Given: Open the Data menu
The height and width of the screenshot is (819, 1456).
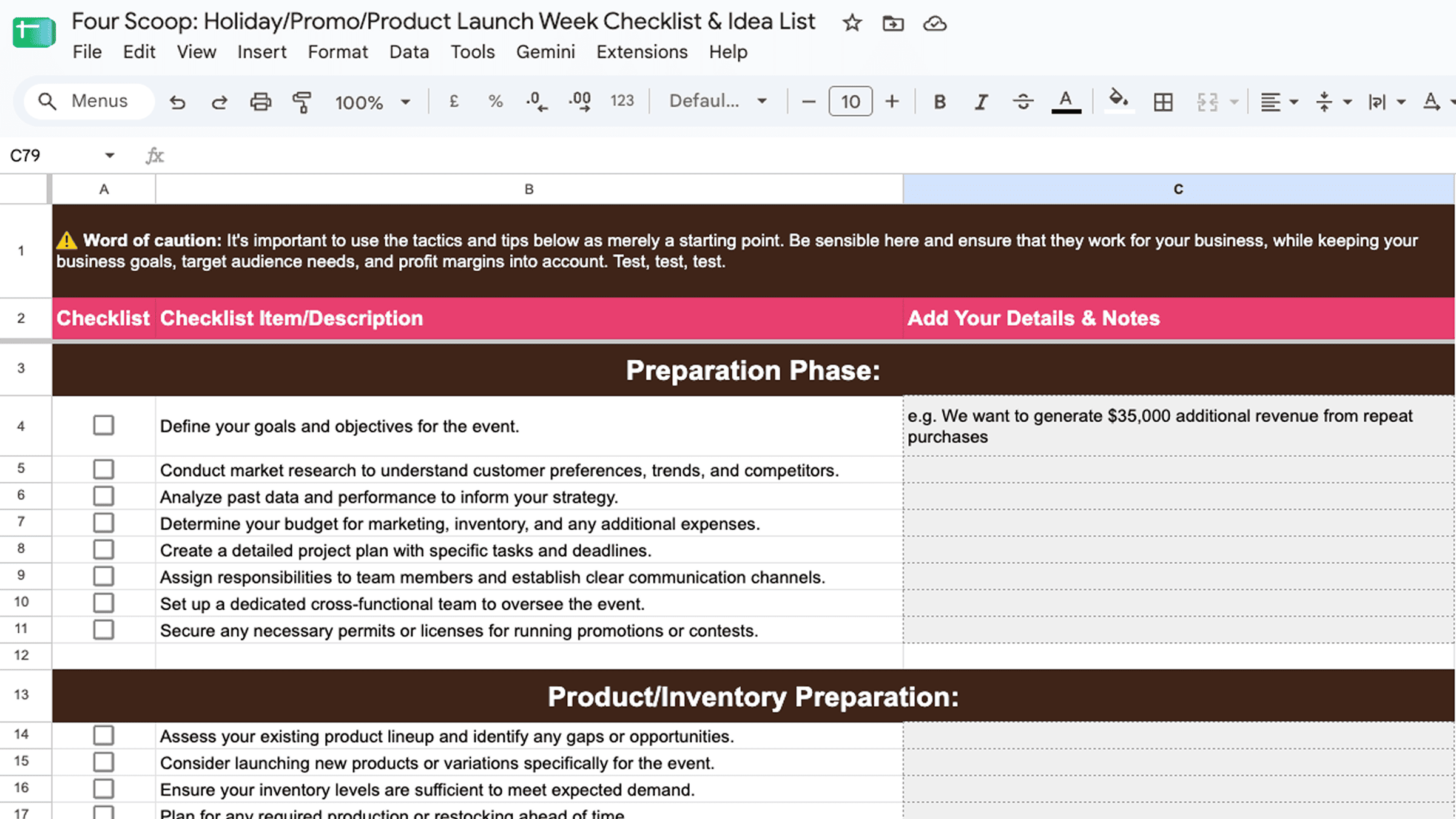Looking at the screenshot, I should click(409, 52).
